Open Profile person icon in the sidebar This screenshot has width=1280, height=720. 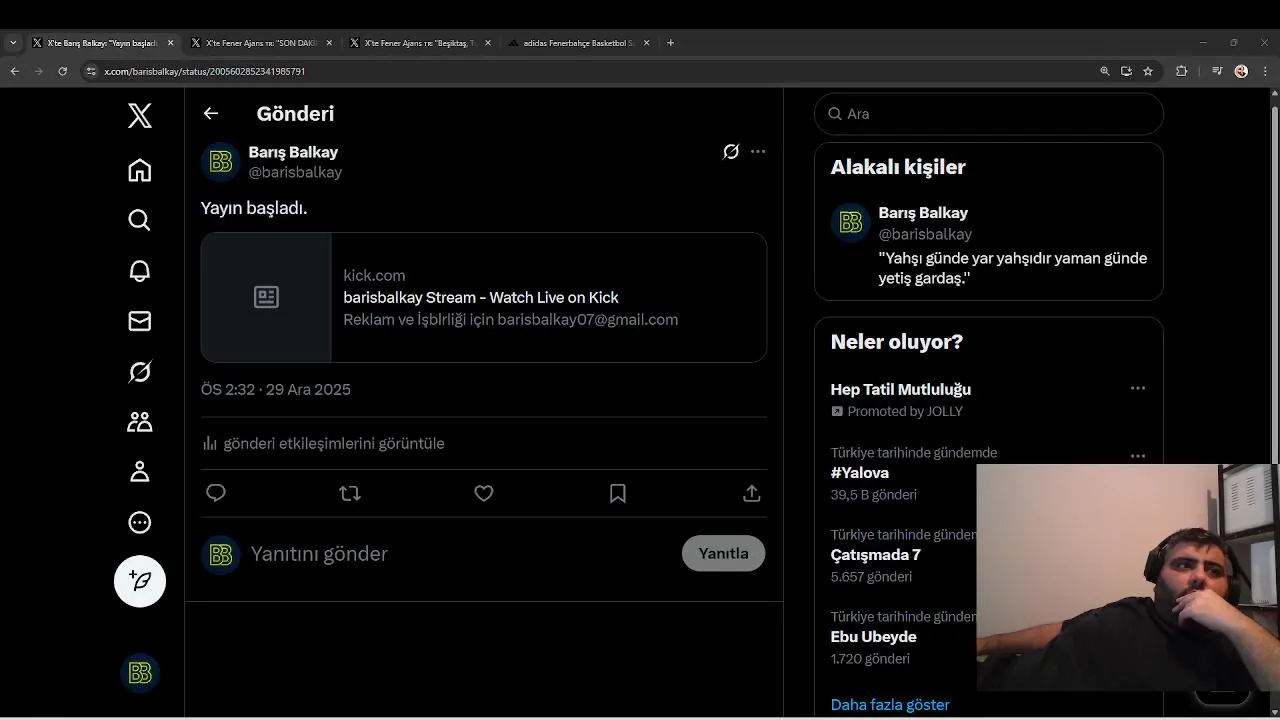coord(140,472)
